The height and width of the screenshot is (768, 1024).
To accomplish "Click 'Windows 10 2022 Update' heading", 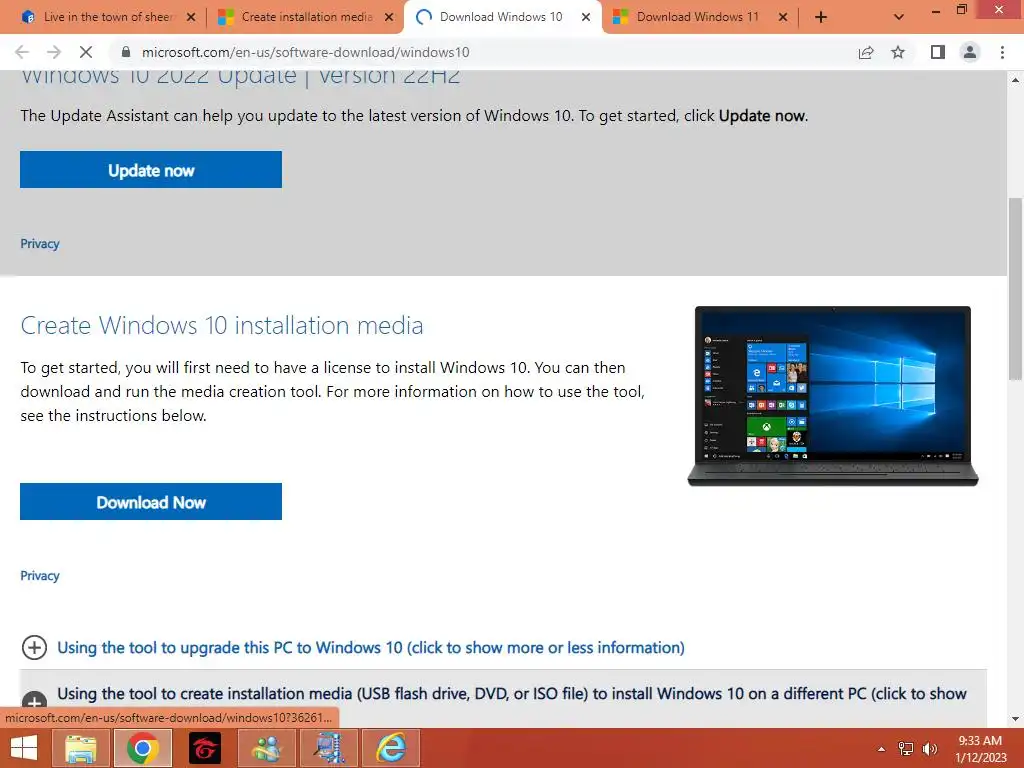I will (x=240, y=78).
